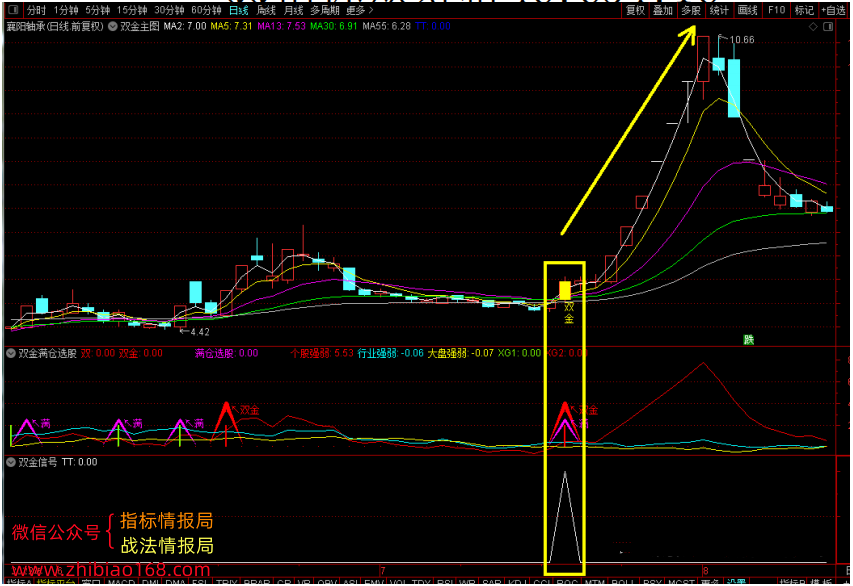Screen dimensions: 853x586
Task: Open the 双金满仓选股 indicator dropdown arrow
Action: tap(11, 353)
